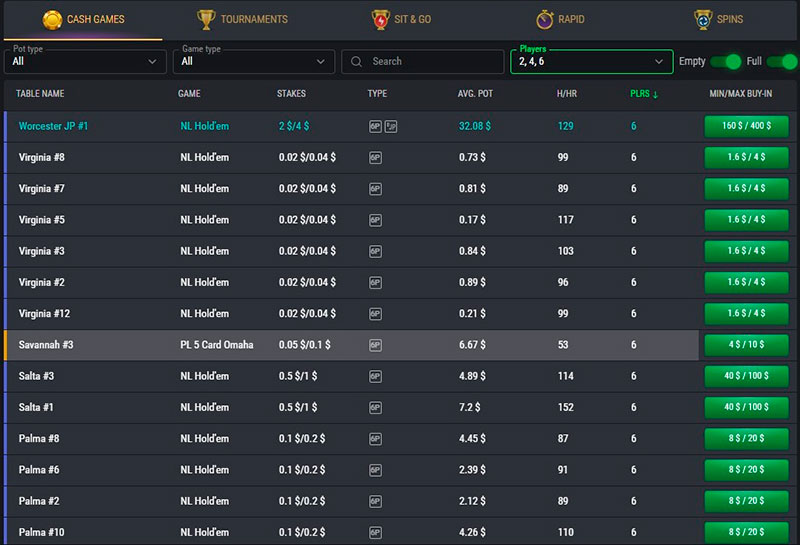Open the Spins tab
The image size is (800, 545).
click(x=718, y=19)
